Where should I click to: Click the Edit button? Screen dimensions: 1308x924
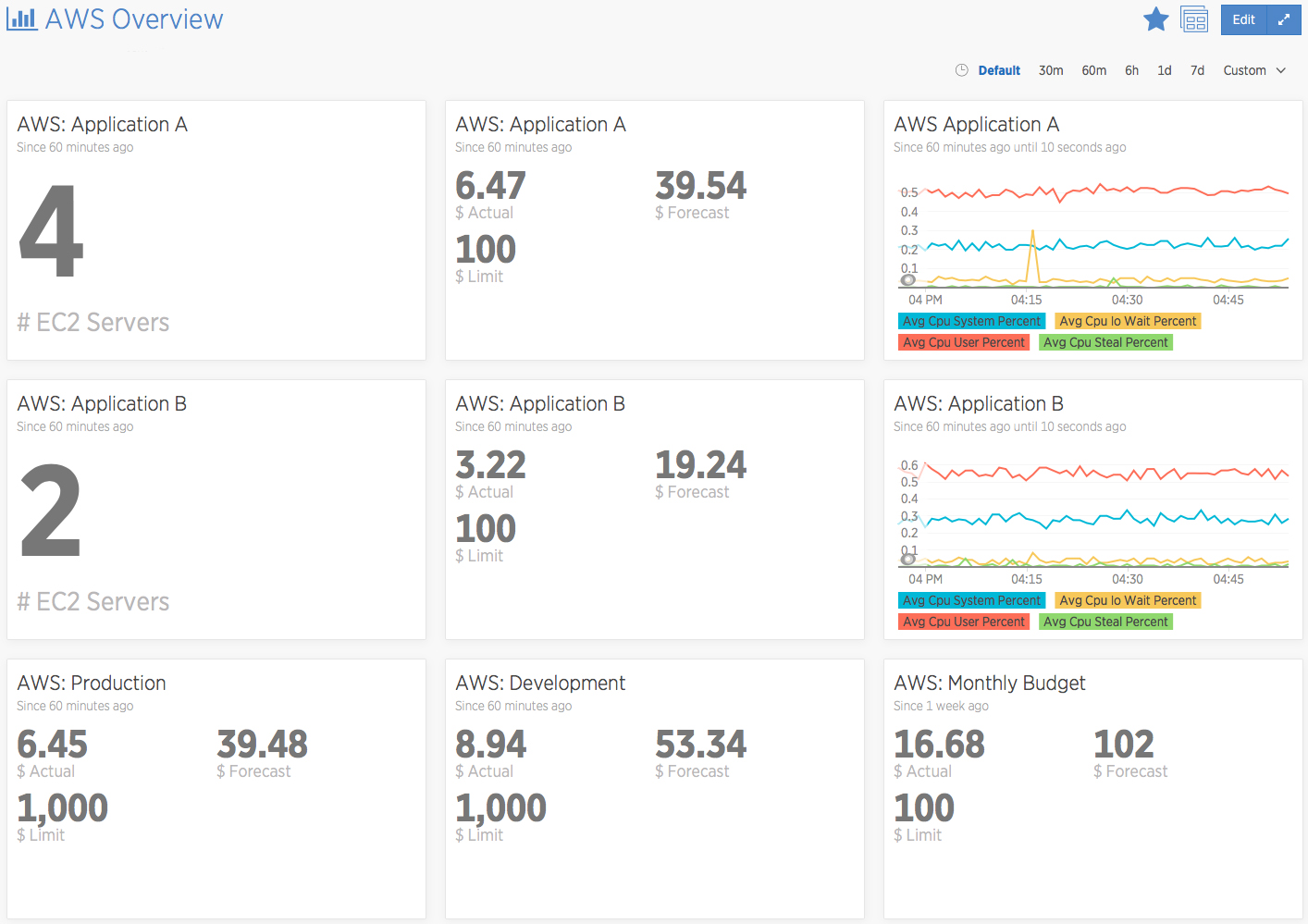1243,19
